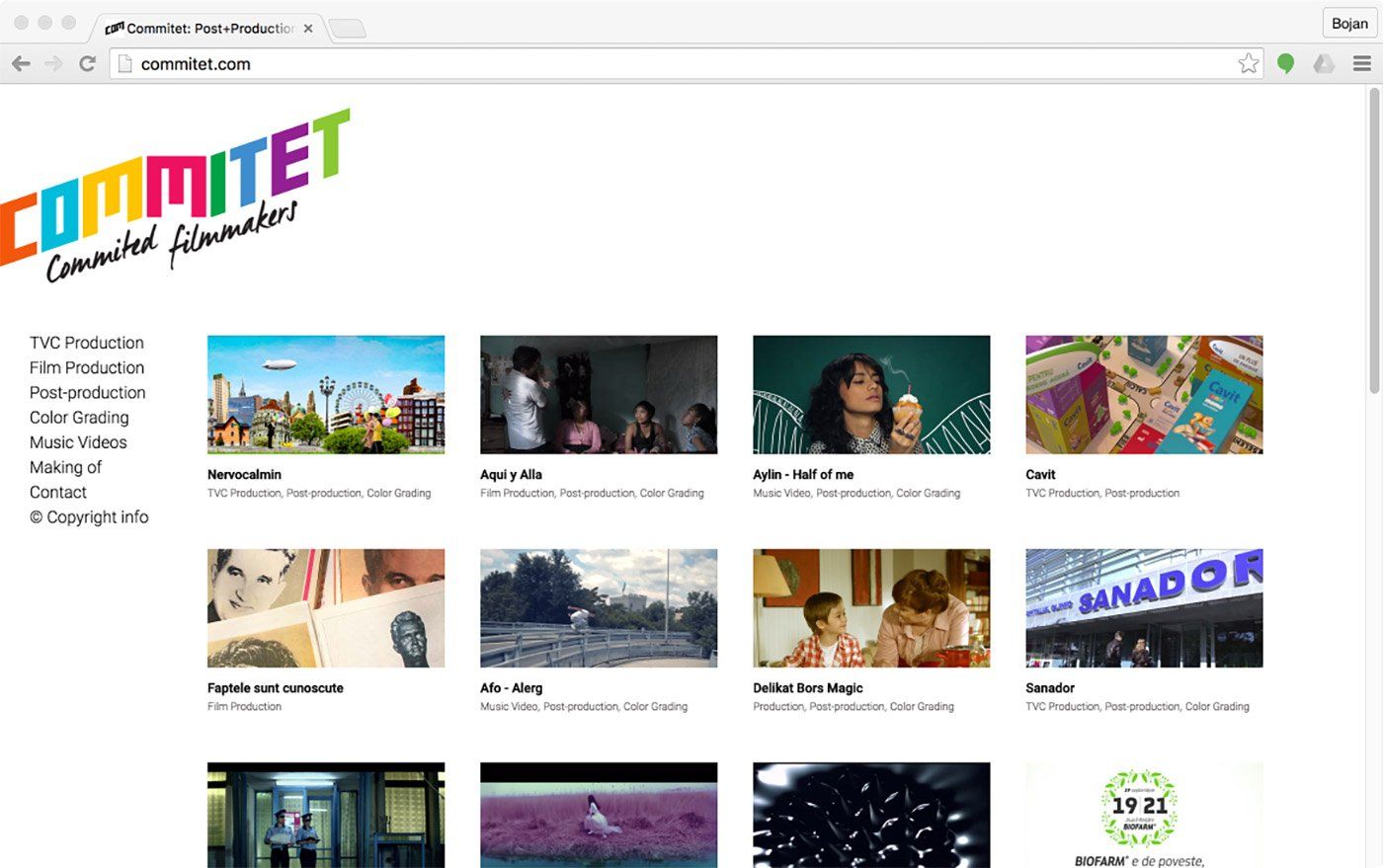The width and height of the screenshot is (1383, 868).
Task: Go to the Color Grading section
Action: (x=79, y=418)
